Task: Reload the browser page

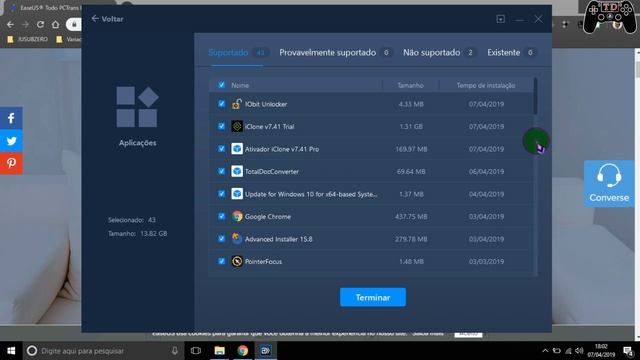Action: coord(40,24)
